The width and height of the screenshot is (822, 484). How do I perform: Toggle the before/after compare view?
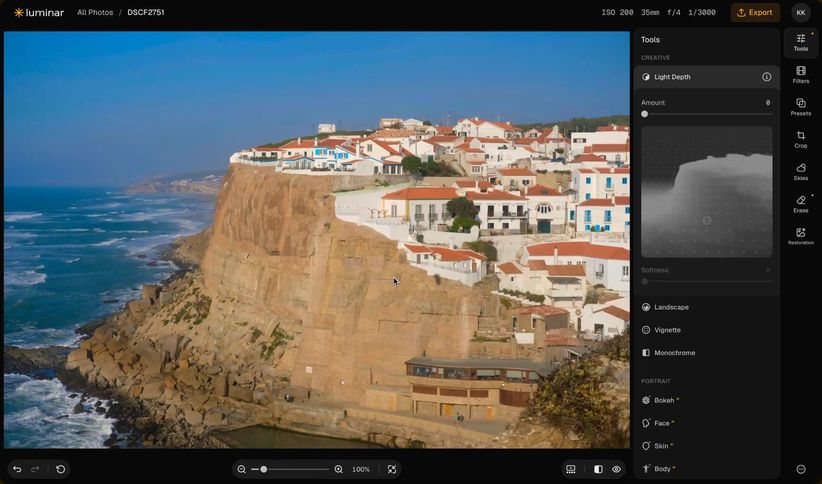[598, 469]
